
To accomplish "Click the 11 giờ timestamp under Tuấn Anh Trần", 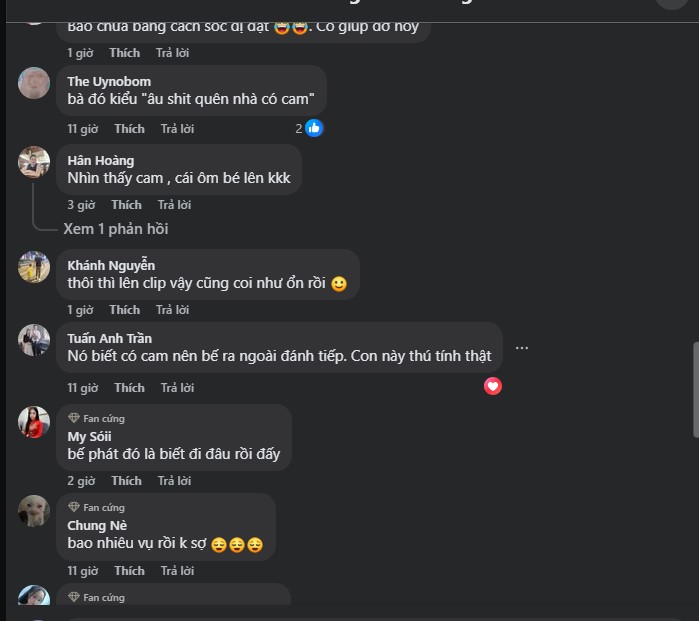I will tap(82, 388).
